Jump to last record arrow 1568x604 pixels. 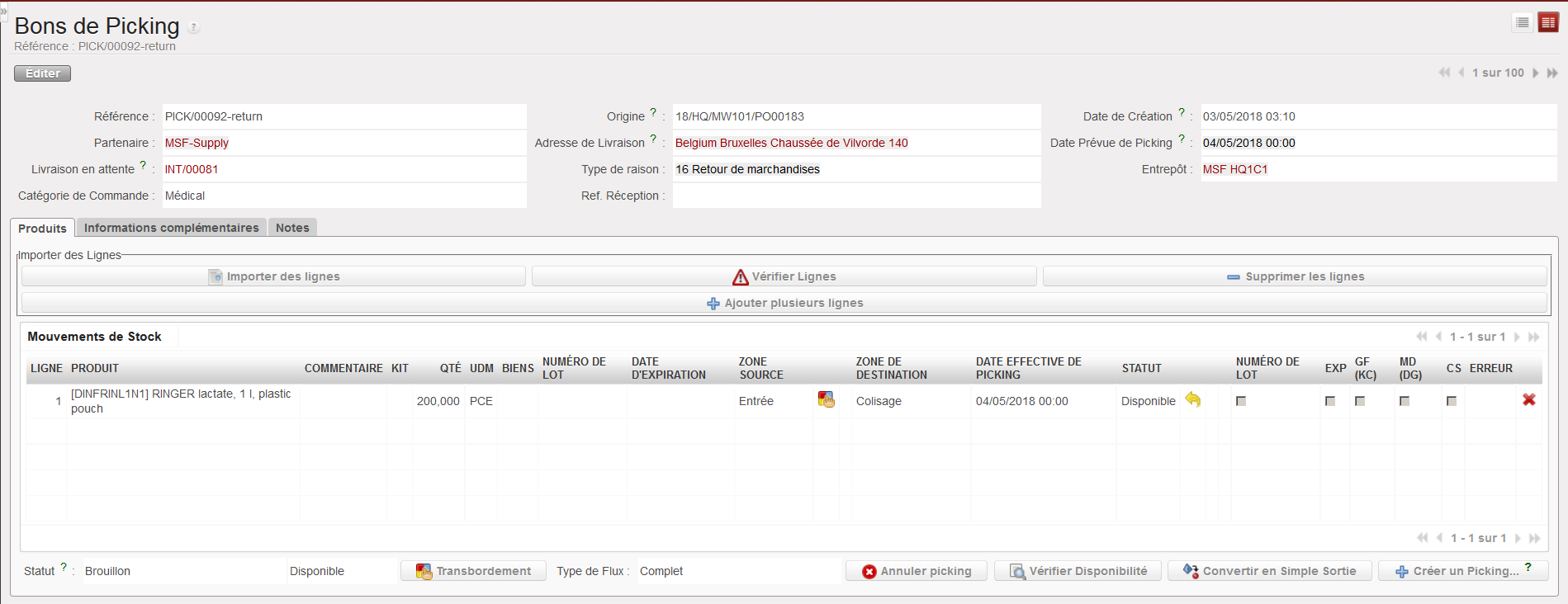click(1552, 73)
